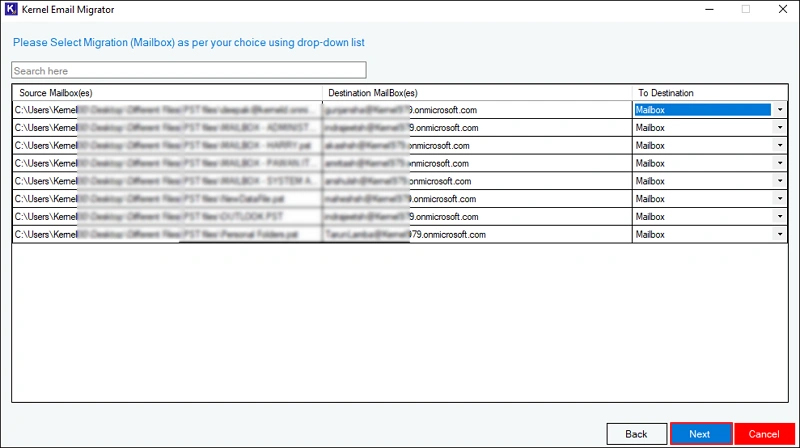This screenshot has width=800, height=448.
Task: Click destination mailbox in MAILBOX - PAWAN IT row
Action: coord(477,163)
